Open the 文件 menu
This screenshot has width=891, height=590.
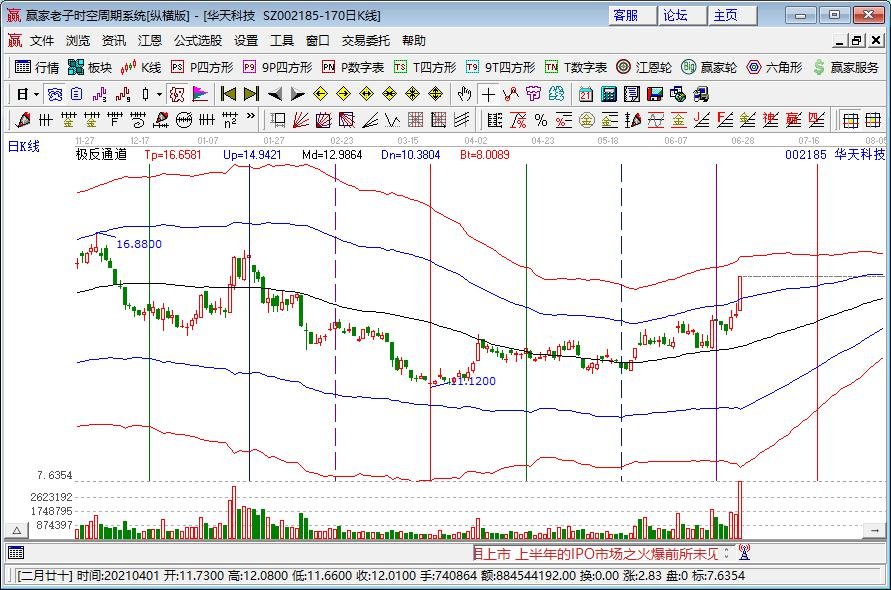[x=42, y=41]
